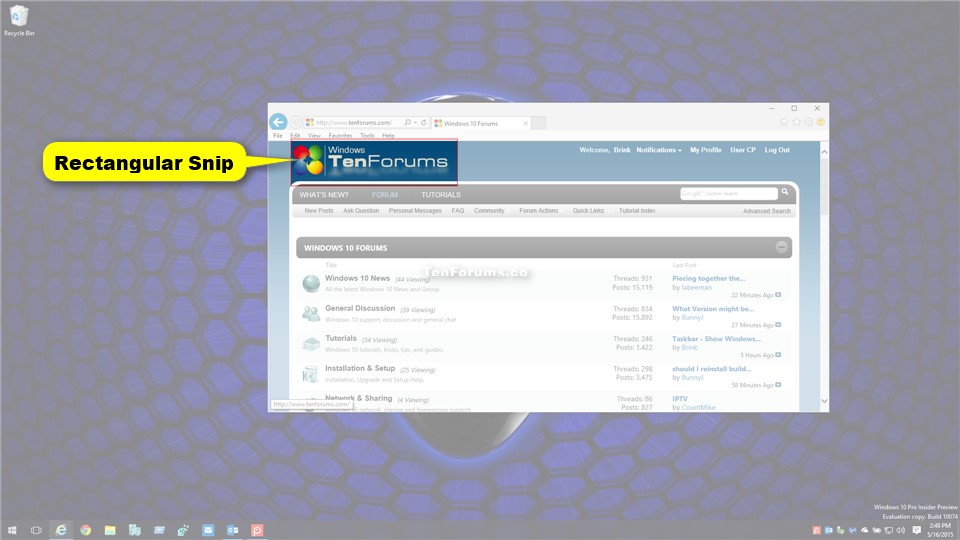Screen dimensions: 960x540
Task: Click the labeeman poster name
Action: tap(697, 287)
